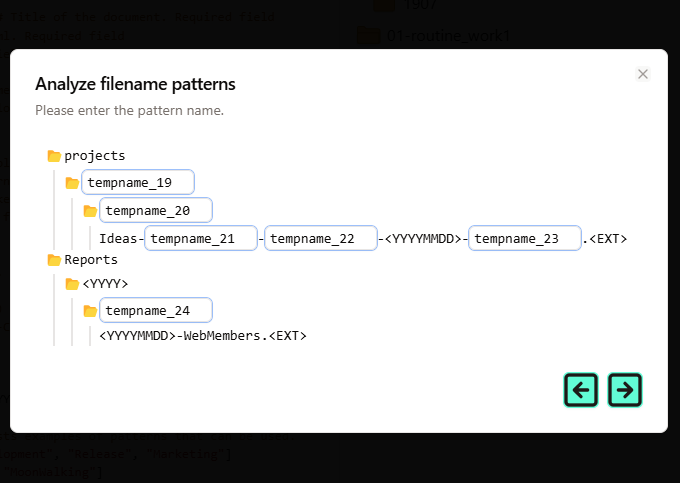The height and width of the screenshot is (483, 680).
Task: Close the Analyze filename patterns dialog
Action: [643, 74]
